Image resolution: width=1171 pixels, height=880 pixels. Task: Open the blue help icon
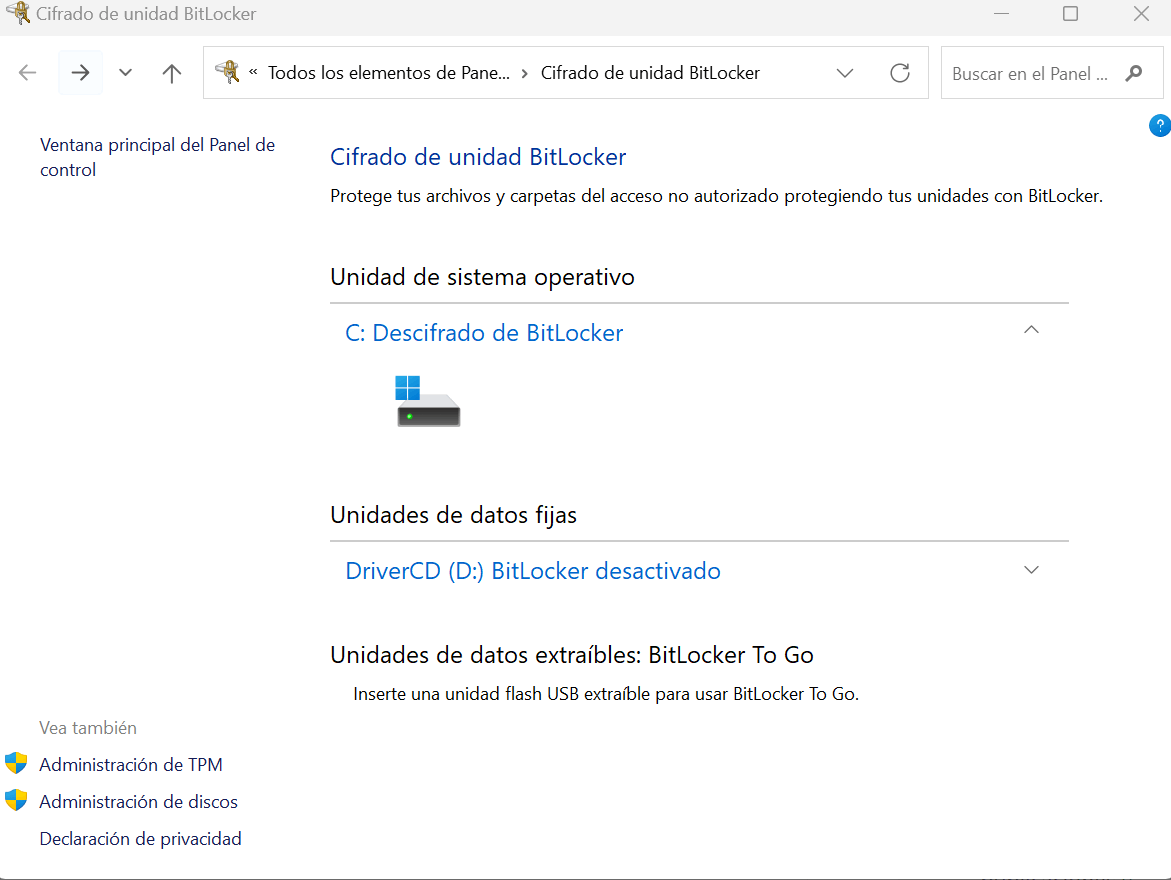[x=1160, y=126]
